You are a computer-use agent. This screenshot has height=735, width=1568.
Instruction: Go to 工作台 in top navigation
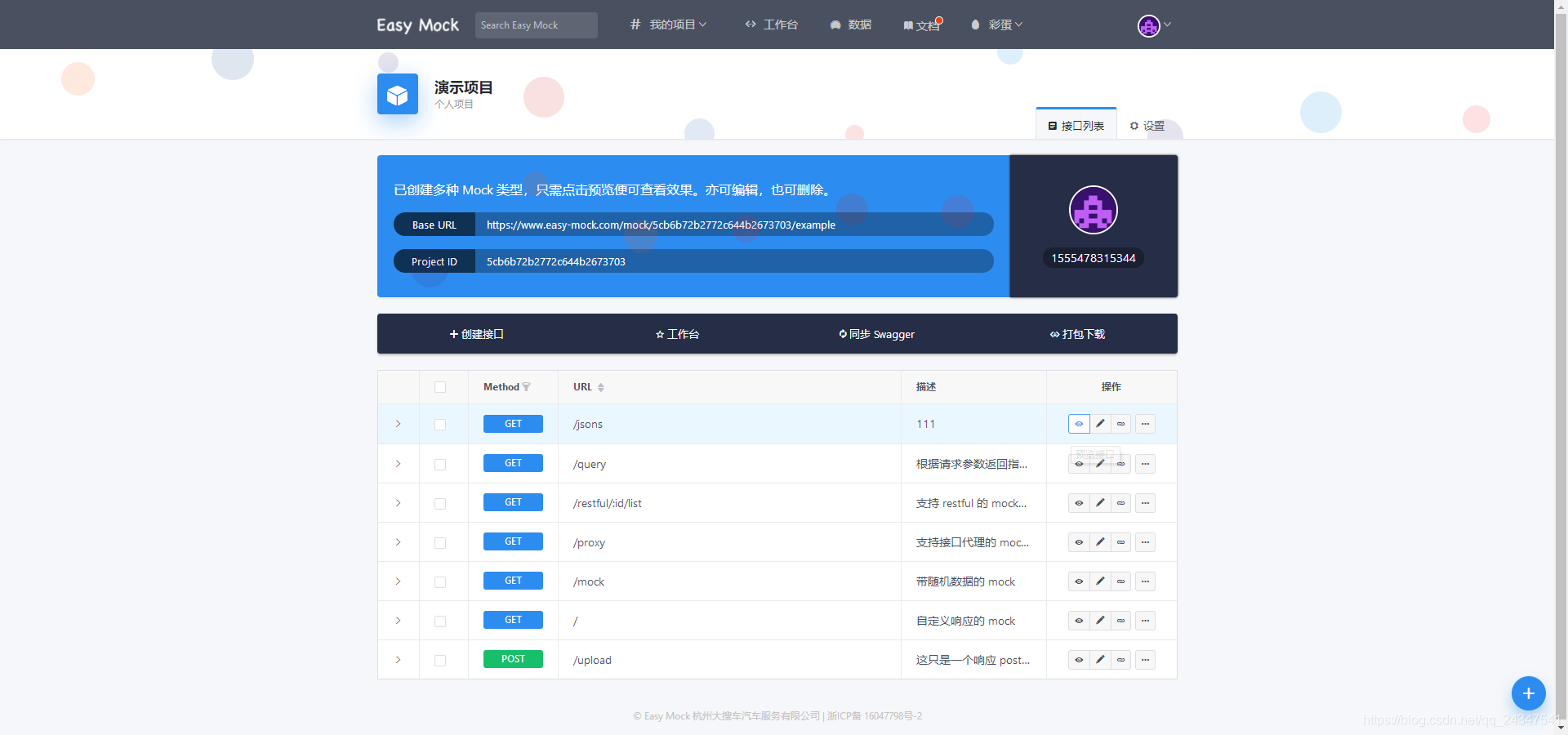point(772,24)
